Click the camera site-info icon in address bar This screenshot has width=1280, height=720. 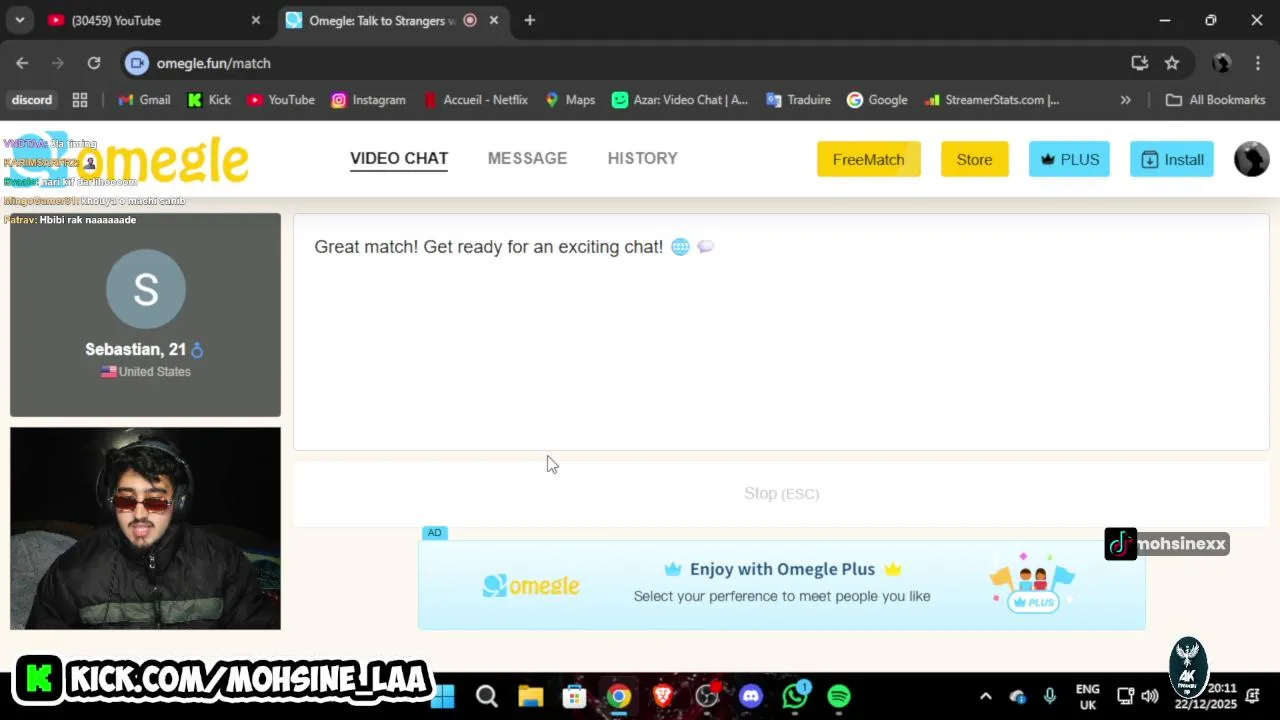[x=137, y=63]
